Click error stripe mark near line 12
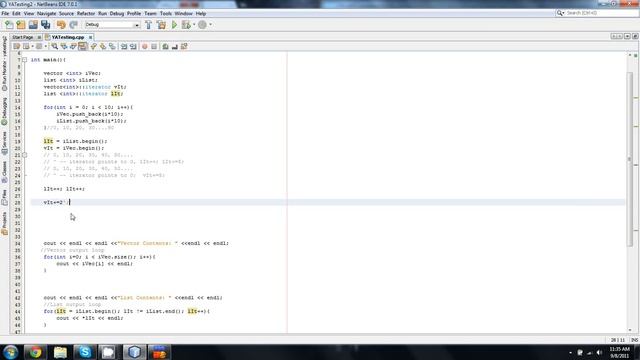Viewport: 640px width, 360px height. tap(636, 98)
